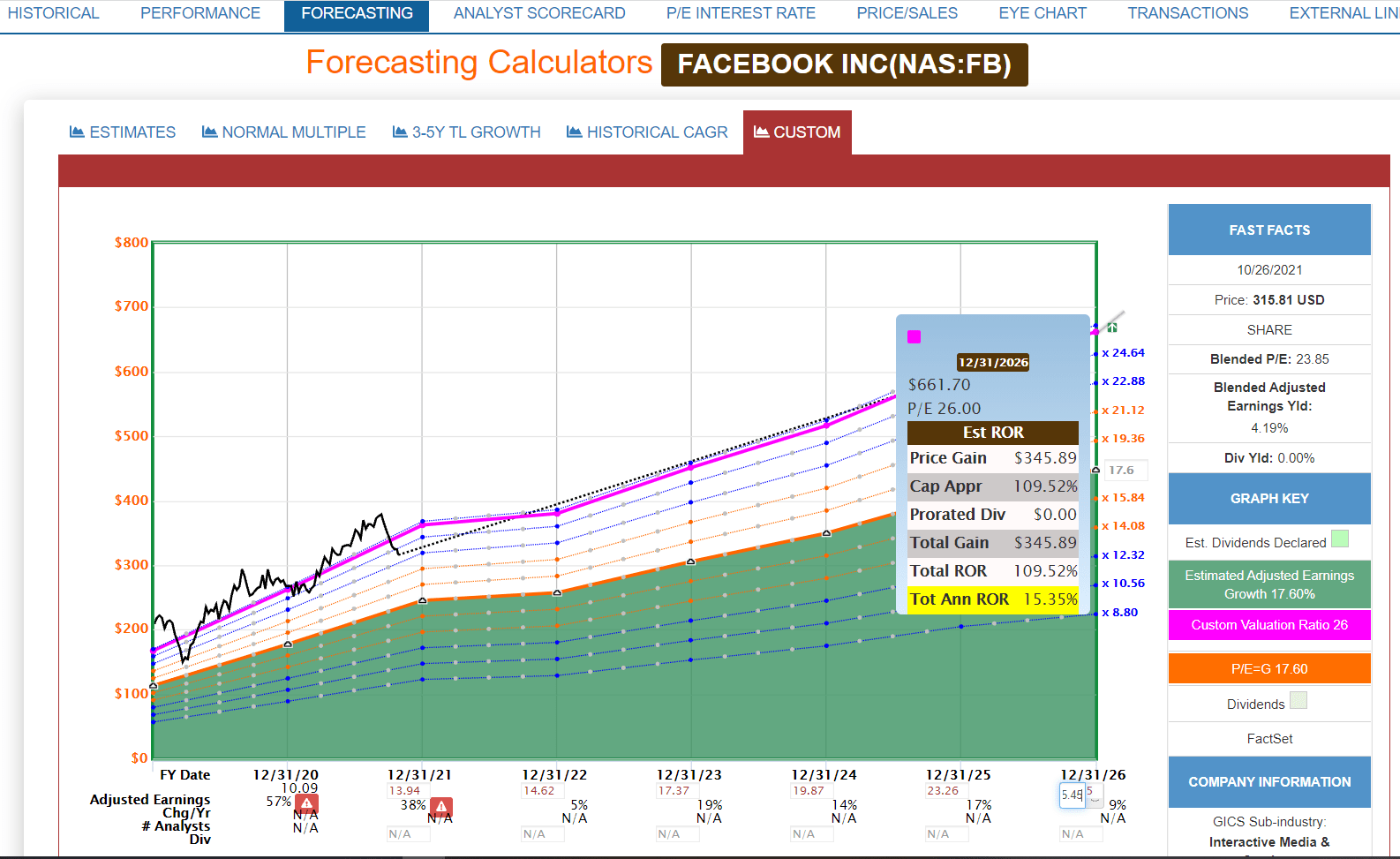Click the 17.6 multiple input box
The width and height of the screenshot is (1400, 859).
point(1125,471)
